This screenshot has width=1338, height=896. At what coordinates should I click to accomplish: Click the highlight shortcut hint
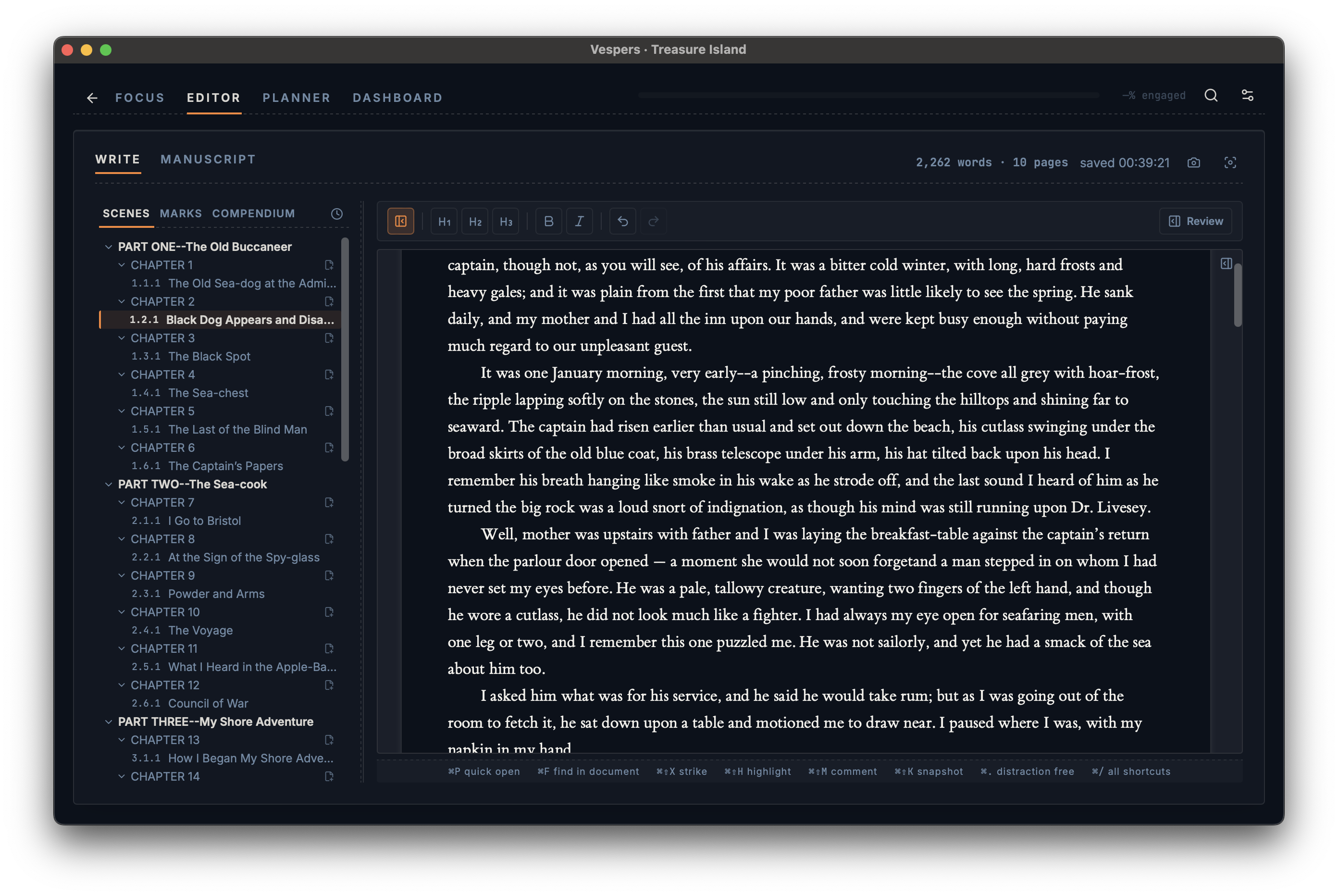point(757,772)
